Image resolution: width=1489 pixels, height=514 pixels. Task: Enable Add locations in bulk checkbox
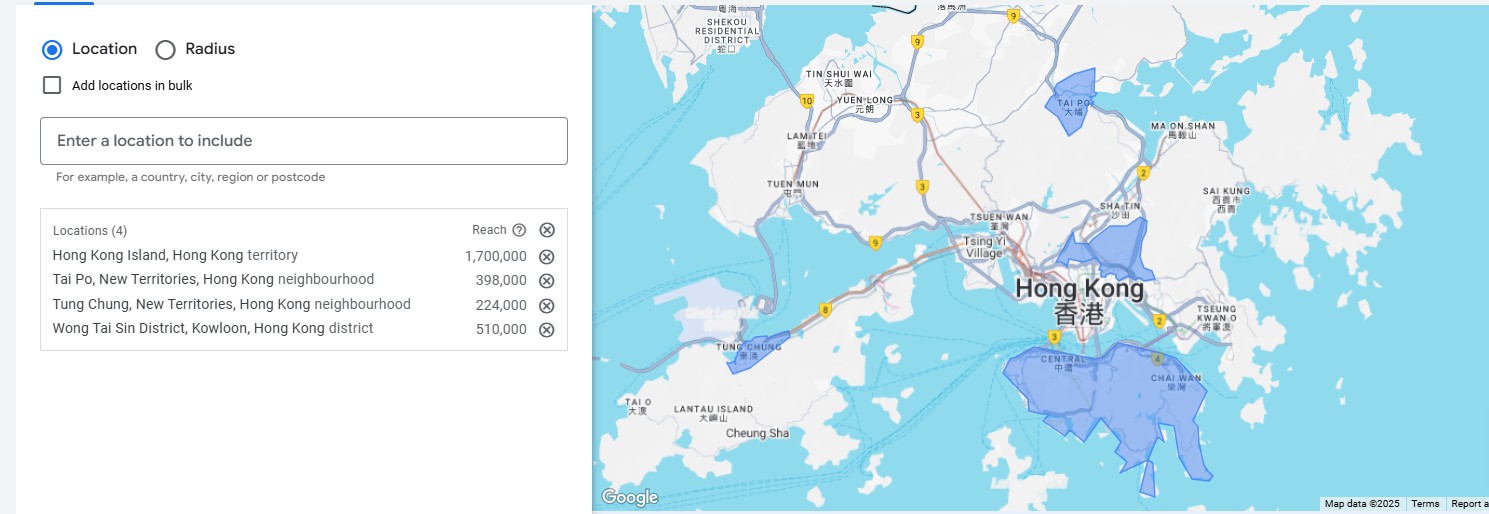52,85
